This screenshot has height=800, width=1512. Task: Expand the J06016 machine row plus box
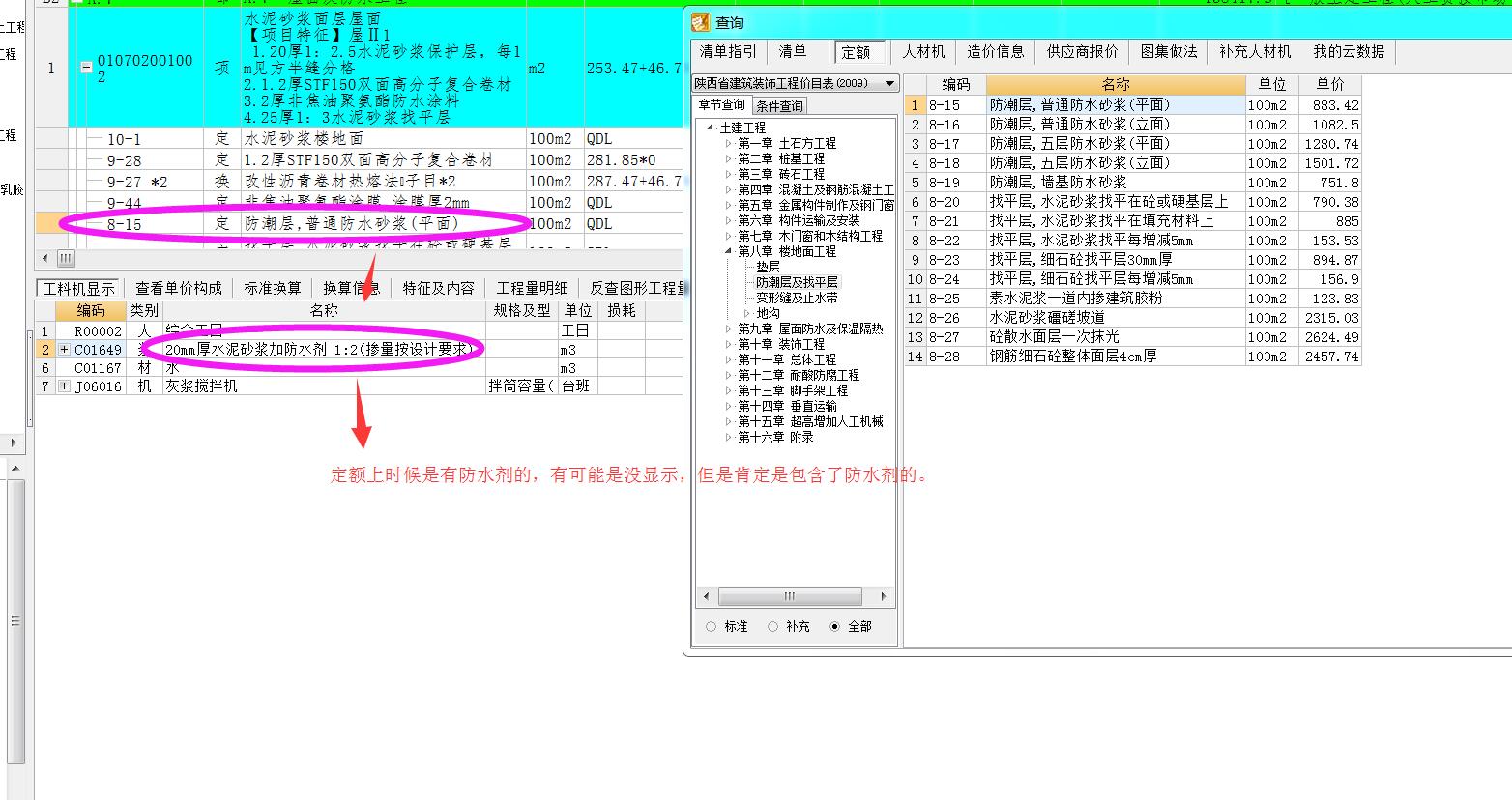point(64,386)
